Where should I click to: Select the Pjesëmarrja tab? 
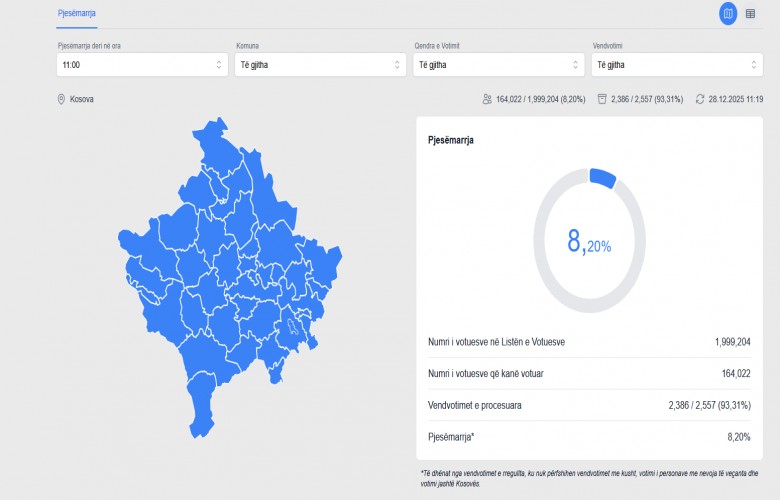click(77, 12)
